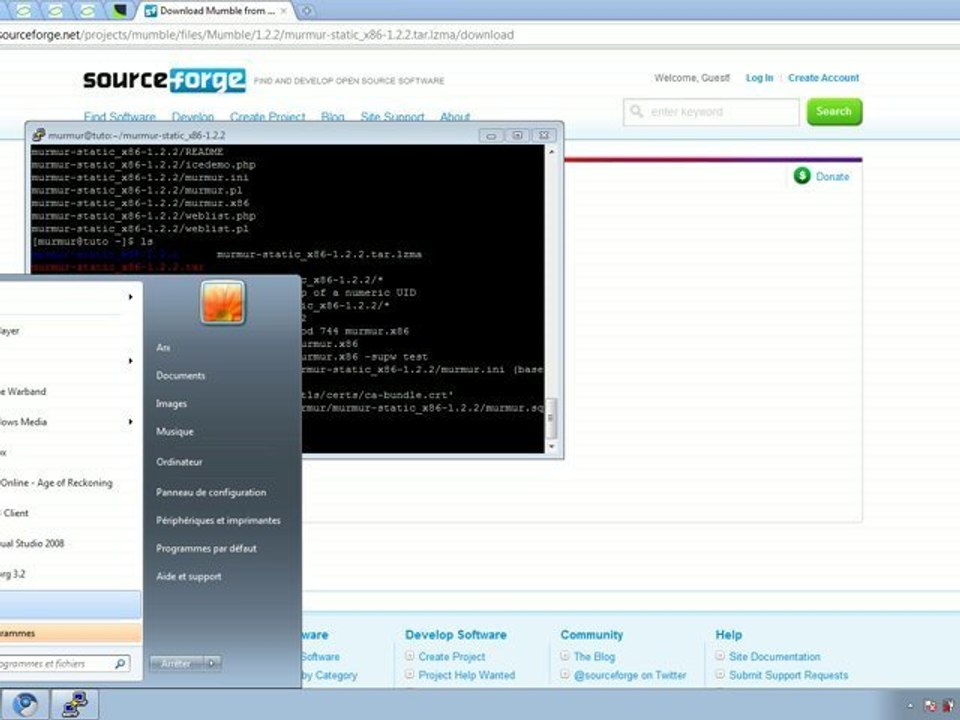Open the new tab button in browser

tap(307, 10)
